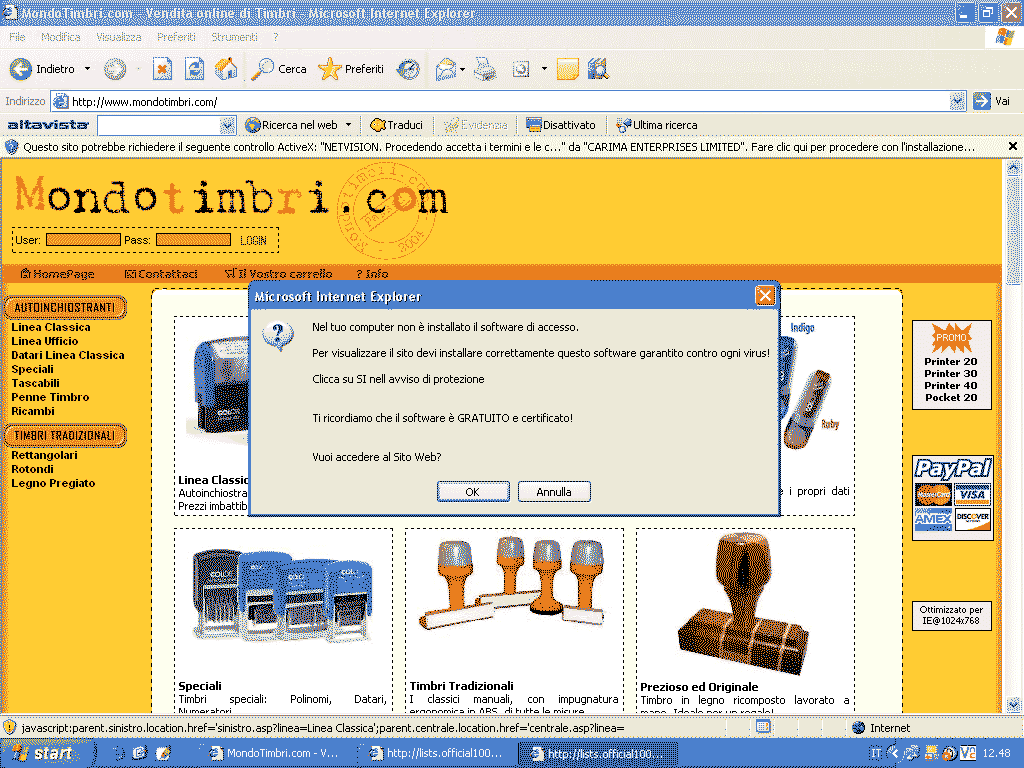1024x768 pixels.
Task: Click the Evidenzia highlight icon
Action: (451, 125)
